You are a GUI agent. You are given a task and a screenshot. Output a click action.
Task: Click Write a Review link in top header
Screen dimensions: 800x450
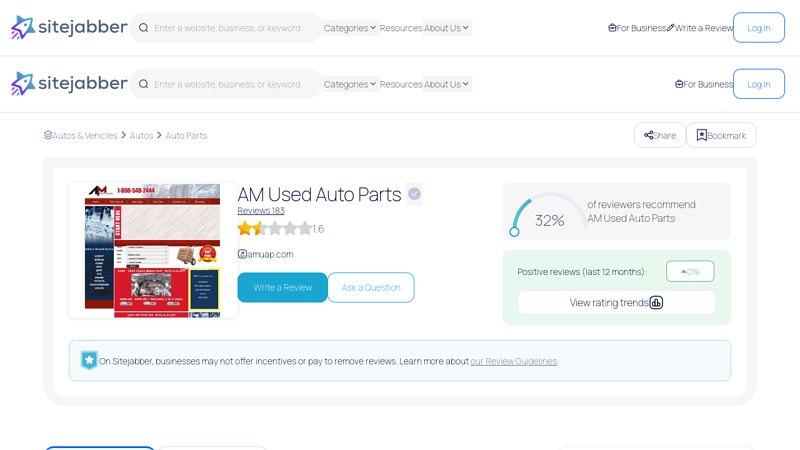click(x=700, y=28)
